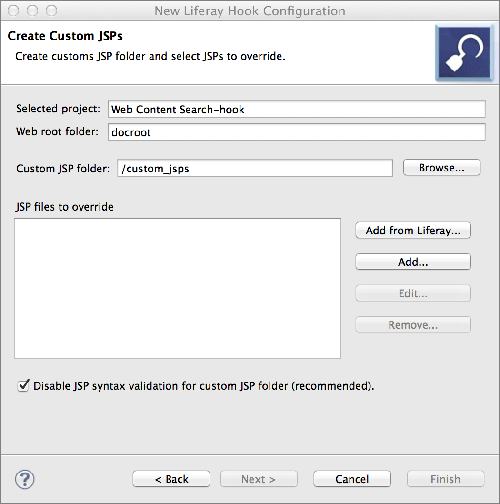The width and height of the screenshot is (500, 504).
Task: Minimize the hook configuration dialog window
Action: click(x=32, y=11)
